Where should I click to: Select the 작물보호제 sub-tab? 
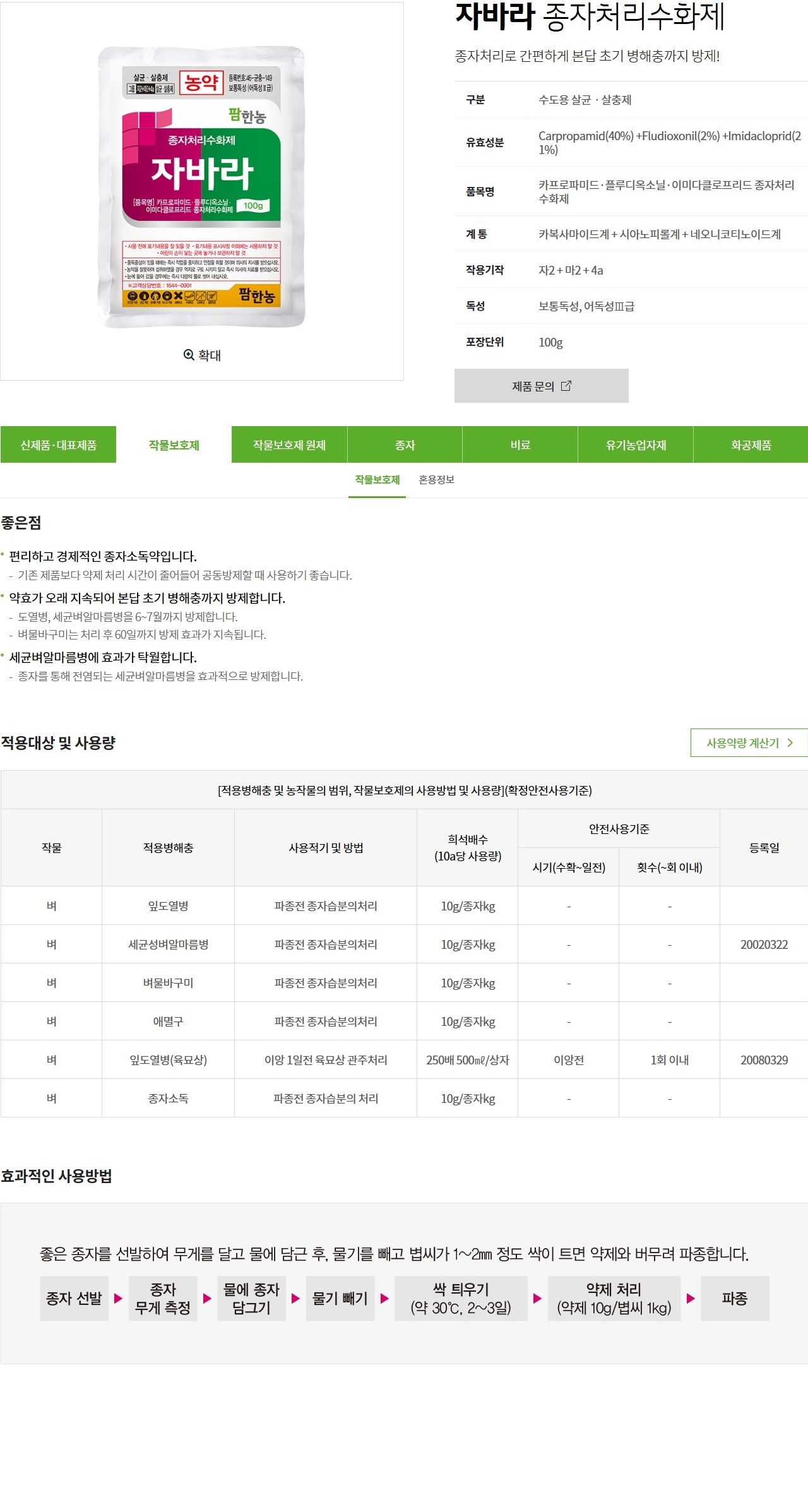[x=377, y=480]
